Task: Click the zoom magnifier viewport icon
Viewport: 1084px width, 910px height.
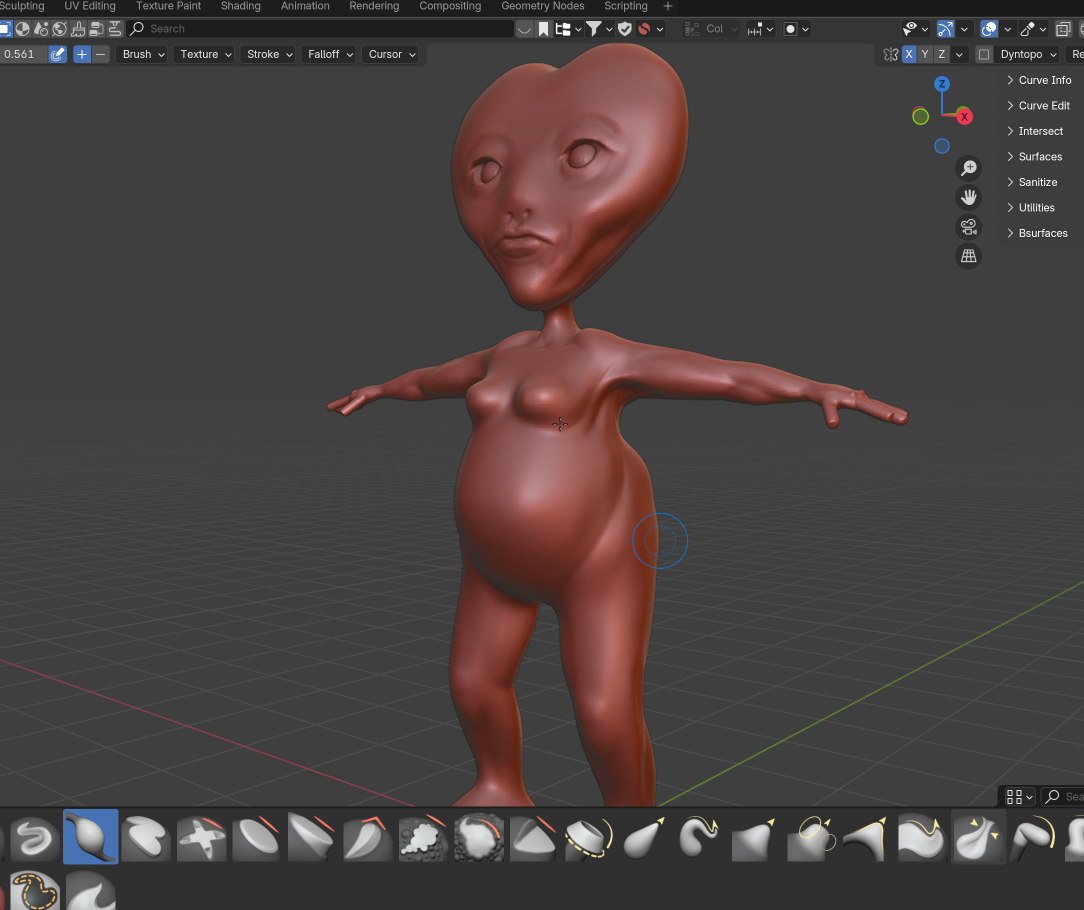Action: point(968,168)
